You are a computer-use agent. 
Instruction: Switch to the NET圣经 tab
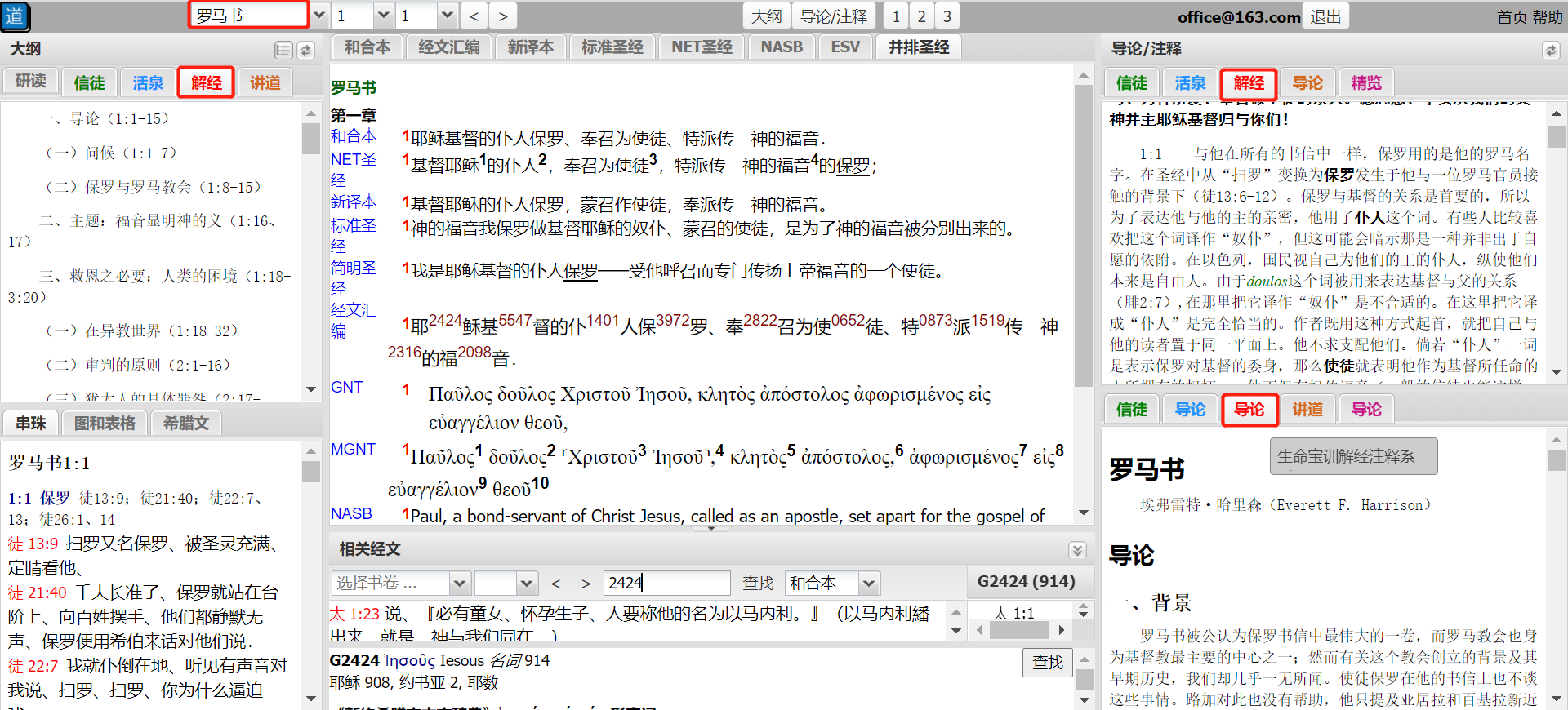[701, 47]
